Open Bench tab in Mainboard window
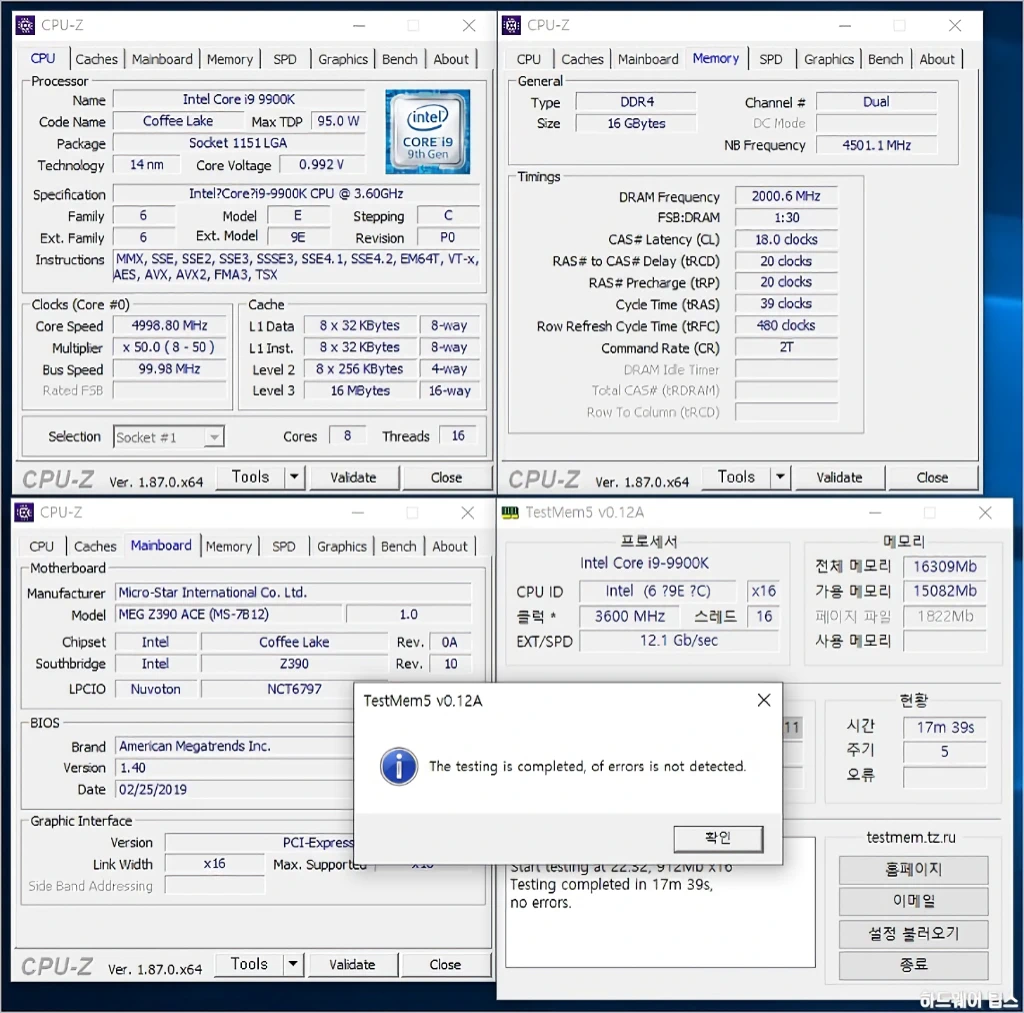The image size is (1024, 1013). 398,547
